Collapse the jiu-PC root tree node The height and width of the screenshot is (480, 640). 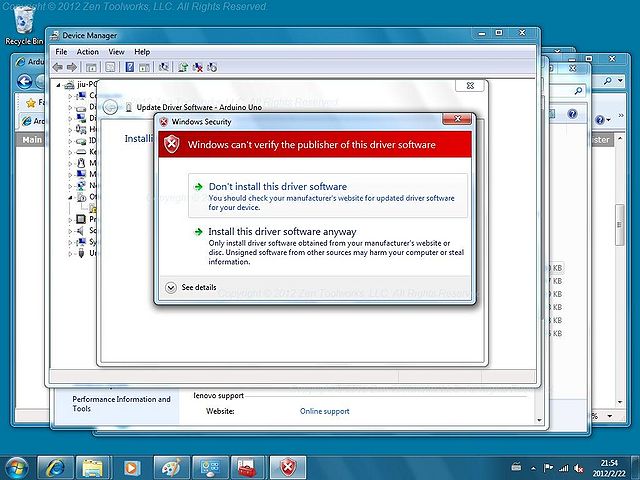point(58,85)
